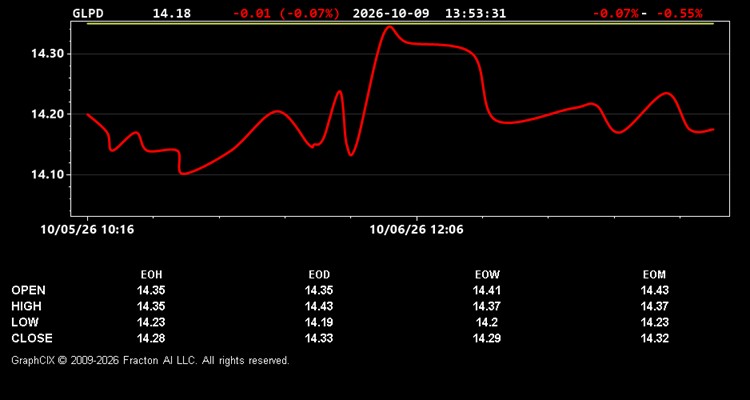The image size is (750, 400).
Task: Click the CLOSE row label
Action: 32,338
